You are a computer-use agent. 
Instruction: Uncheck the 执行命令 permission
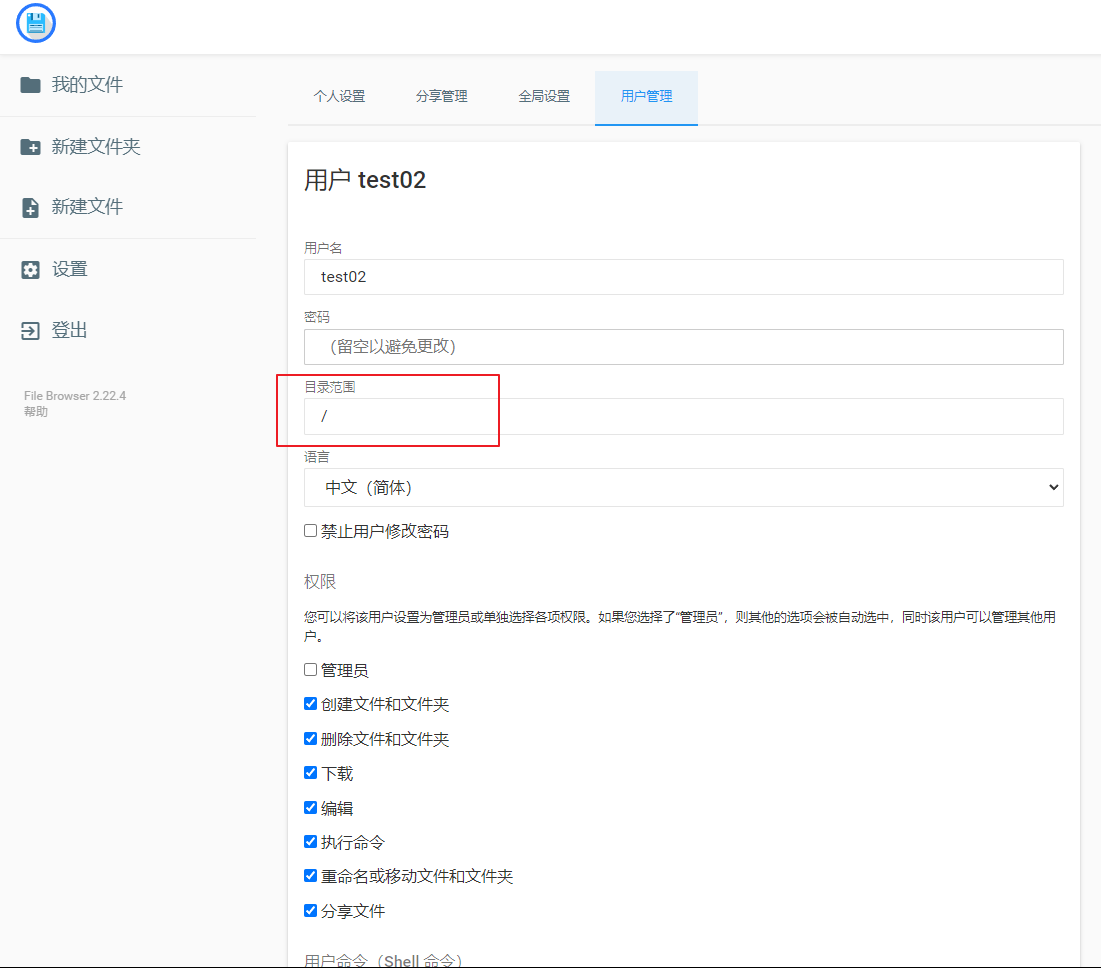tap(310, 841)
